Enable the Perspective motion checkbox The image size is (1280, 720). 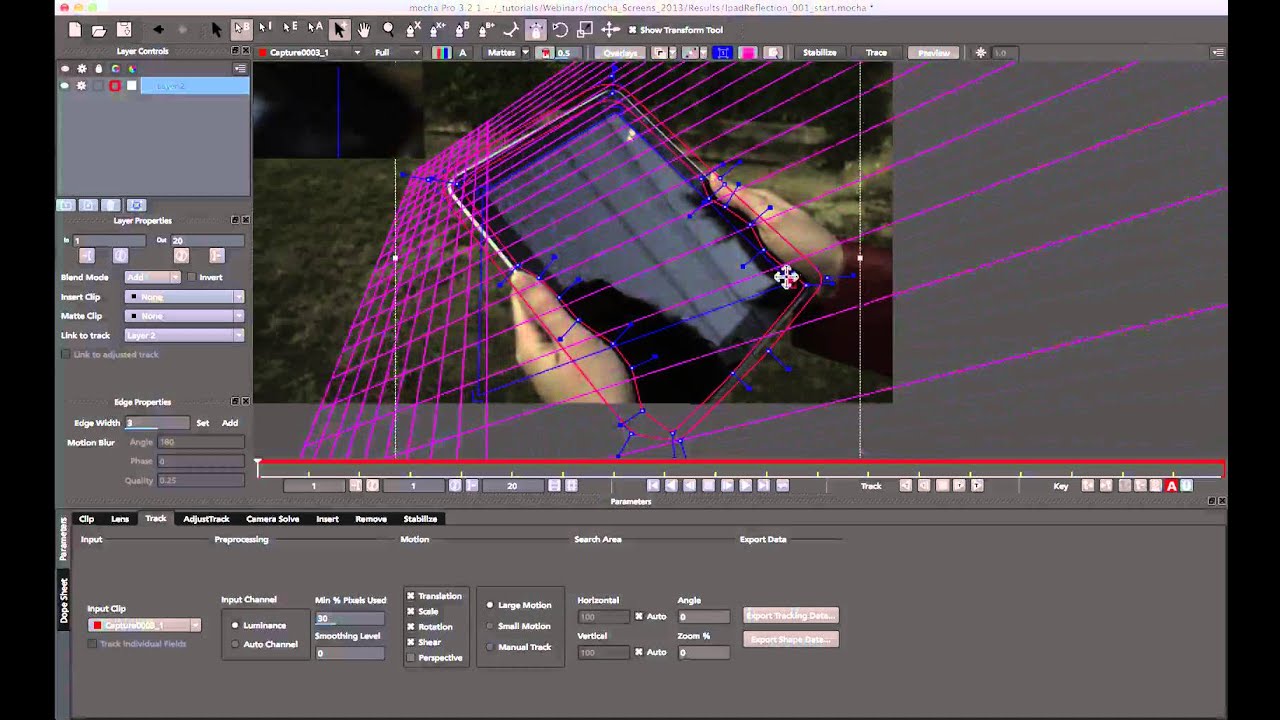tap(411, 658)
